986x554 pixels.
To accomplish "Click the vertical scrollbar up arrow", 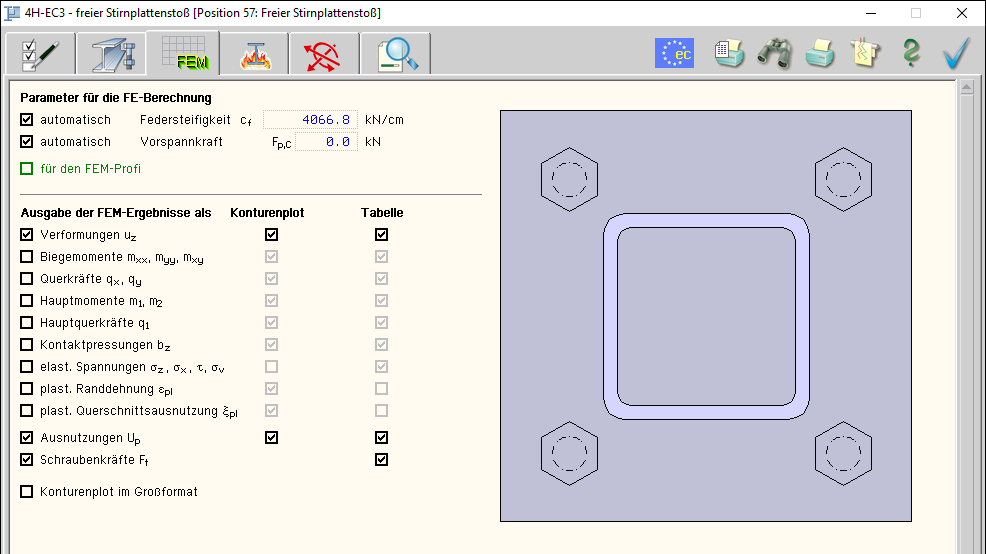I will [966, 88].
